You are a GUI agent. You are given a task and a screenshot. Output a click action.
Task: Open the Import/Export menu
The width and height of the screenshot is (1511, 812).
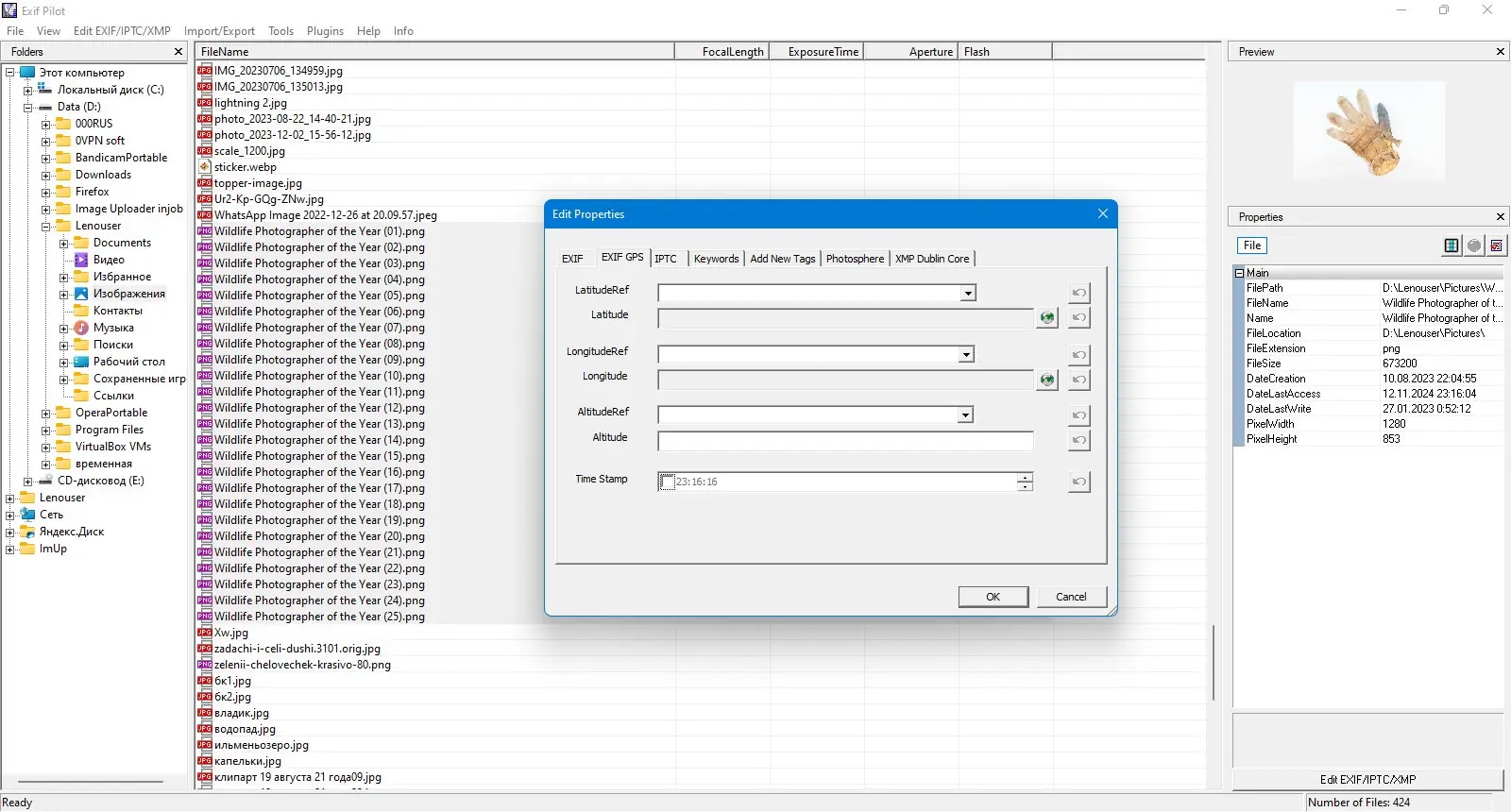coord(219,31)
